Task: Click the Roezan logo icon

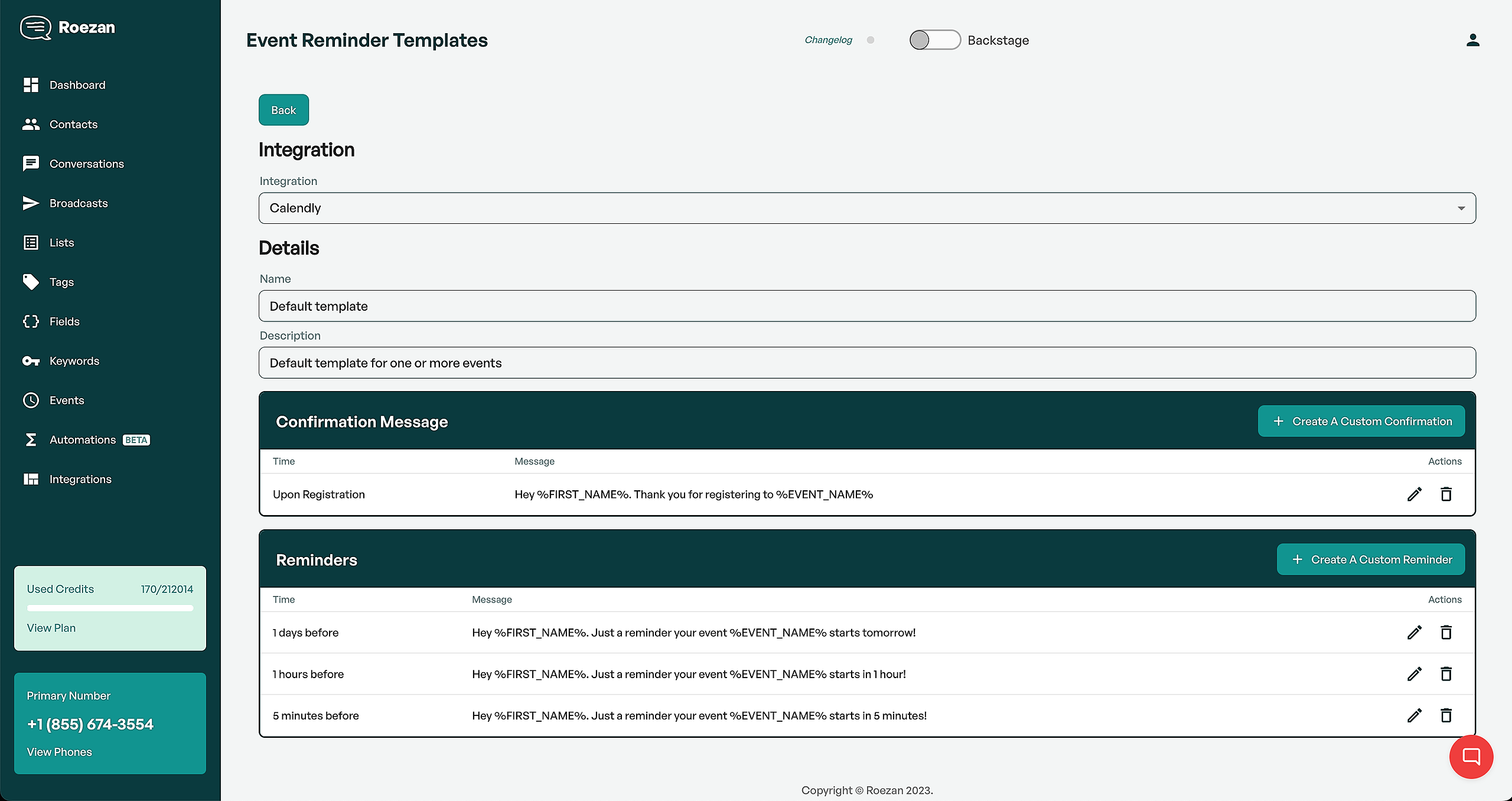Action: (x=35, y=27)
